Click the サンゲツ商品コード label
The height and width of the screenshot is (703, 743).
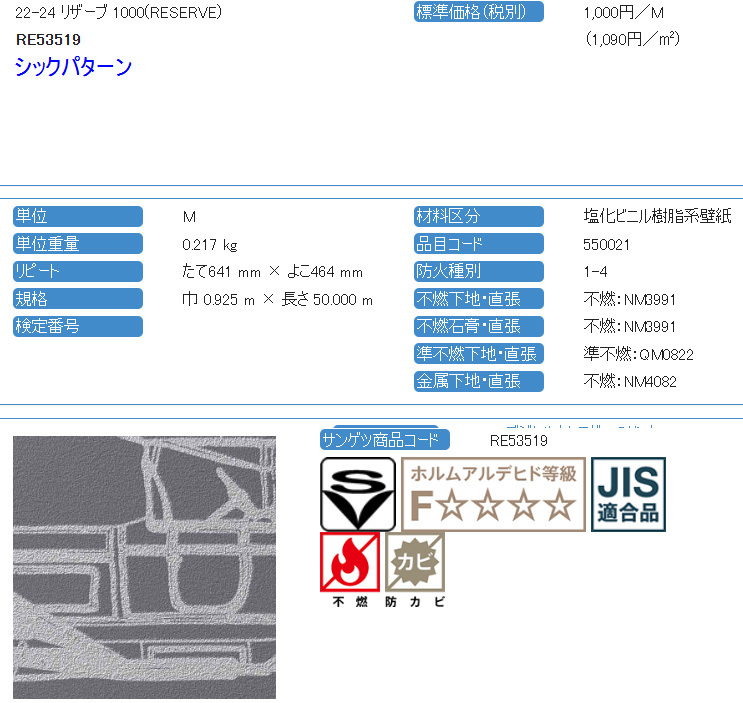385,440
